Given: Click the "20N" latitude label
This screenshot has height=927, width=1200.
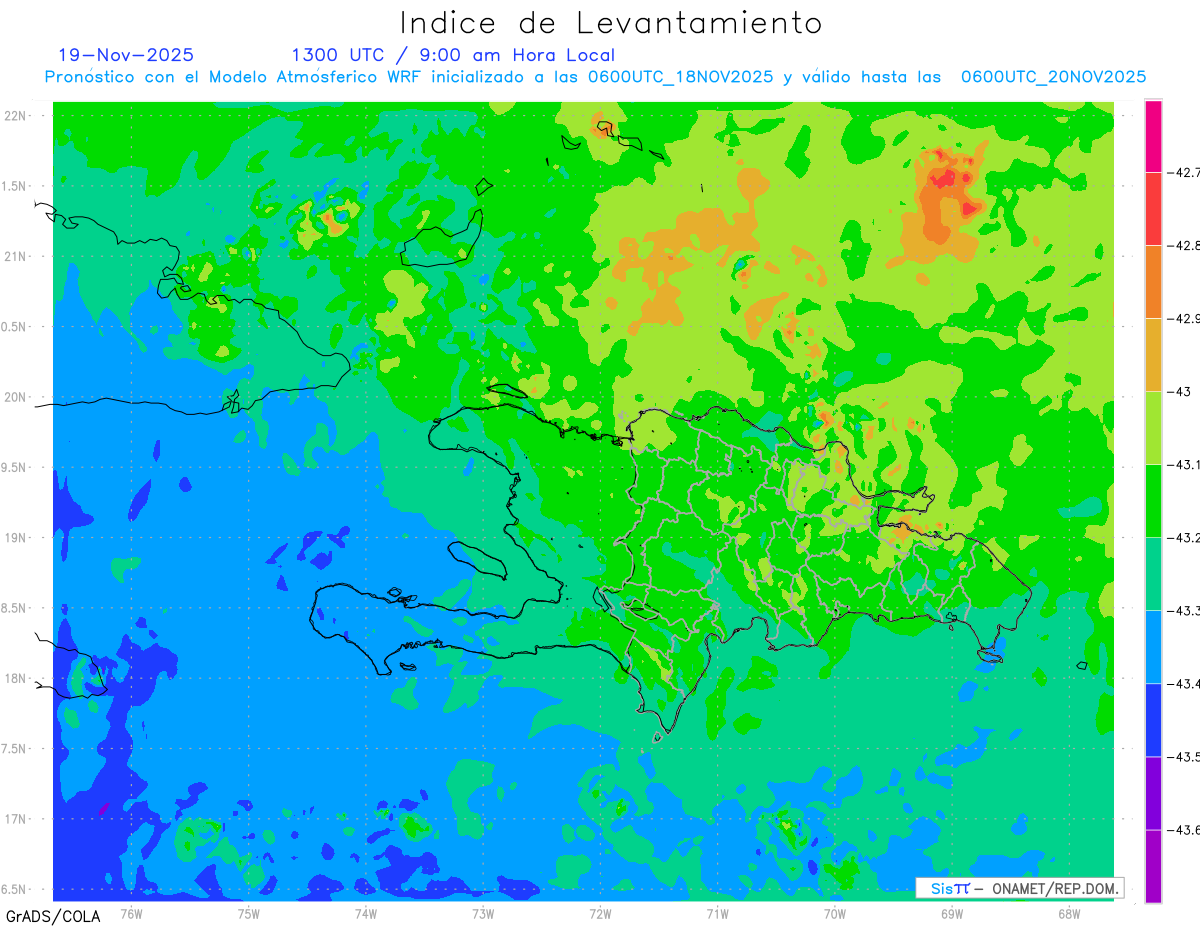Looking at the screenshot, I should coord(17,397).
